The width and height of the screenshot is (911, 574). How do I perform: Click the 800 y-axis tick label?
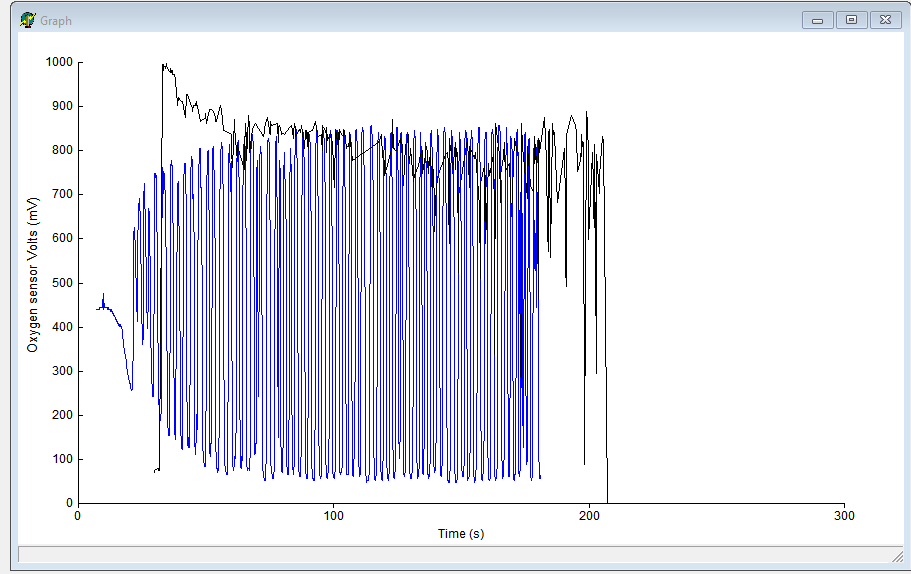click(x=63, y=150)
